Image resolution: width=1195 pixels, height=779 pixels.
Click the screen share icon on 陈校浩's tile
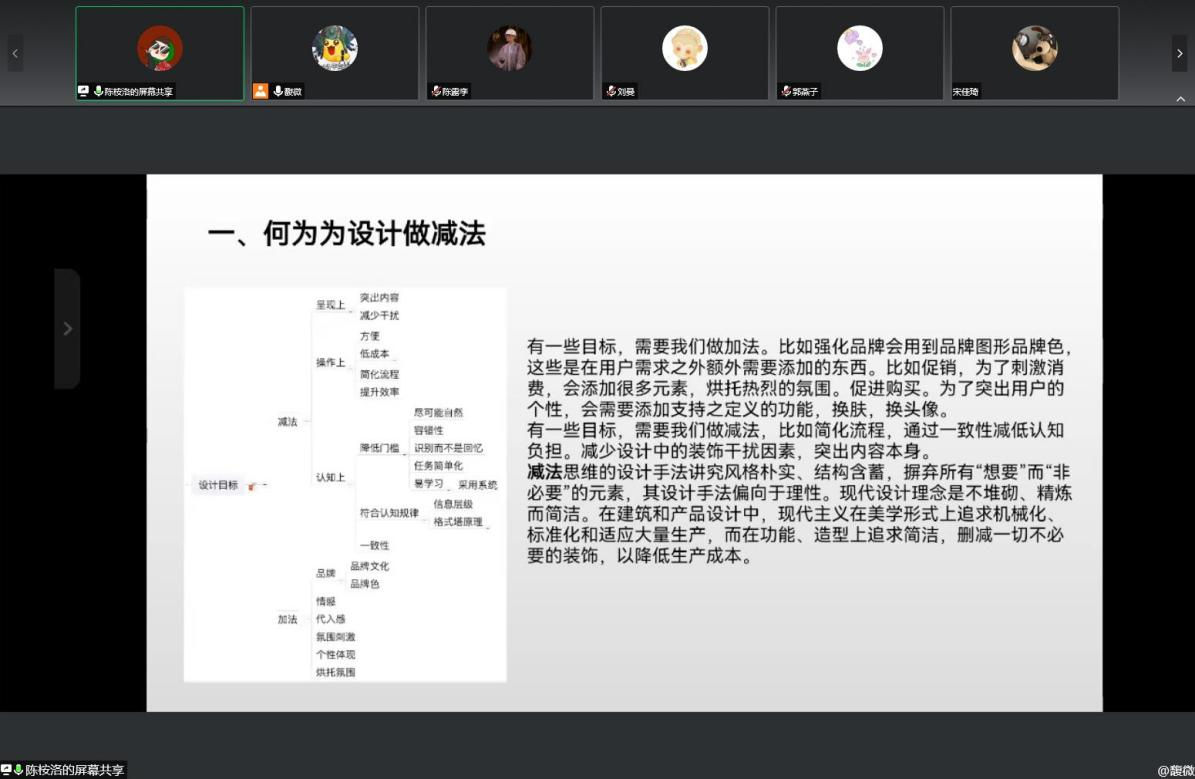click(x=85, y=91)
